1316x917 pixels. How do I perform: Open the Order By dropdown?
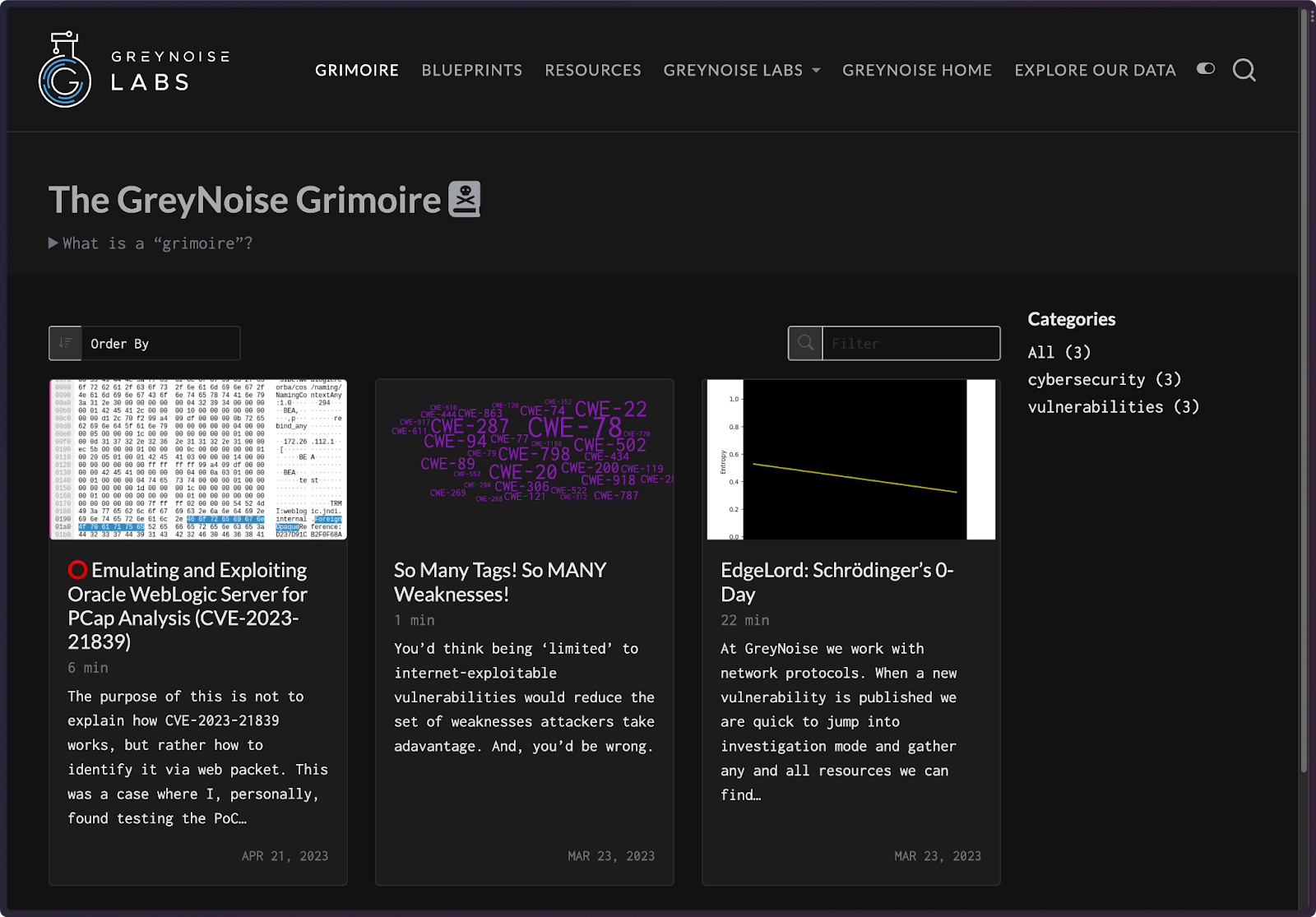pyautogui.click(x=160, y=343)
